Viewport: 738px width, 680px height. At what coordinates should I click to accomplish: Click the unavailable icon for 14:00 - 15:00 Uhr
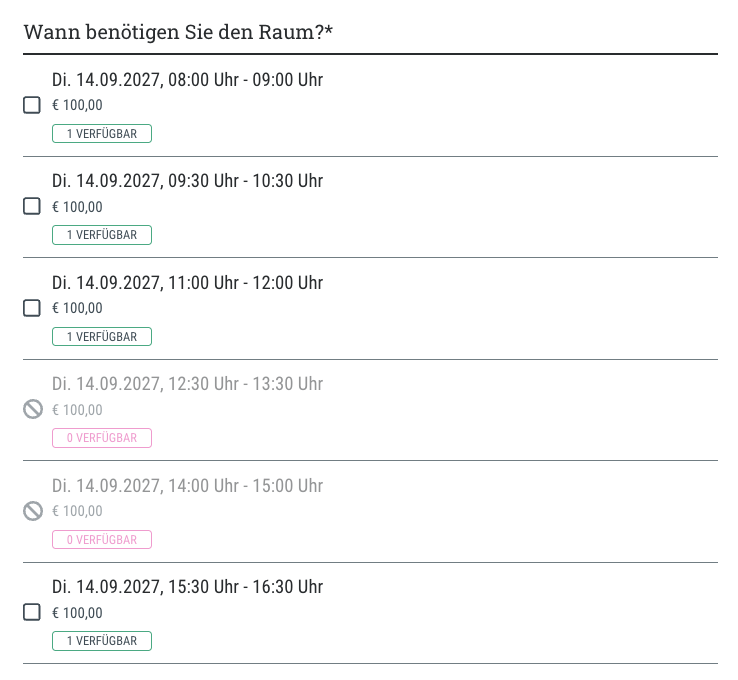pyautogui.click(x=33, y=511)
